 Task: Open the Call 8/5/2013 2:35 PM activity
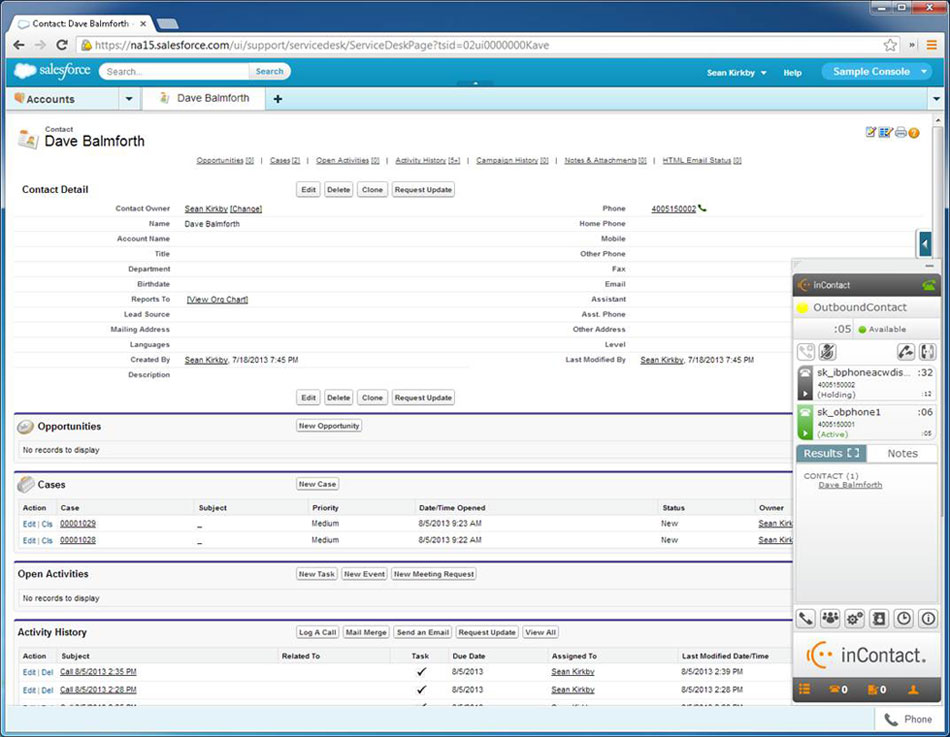click(x=98, y=672)
